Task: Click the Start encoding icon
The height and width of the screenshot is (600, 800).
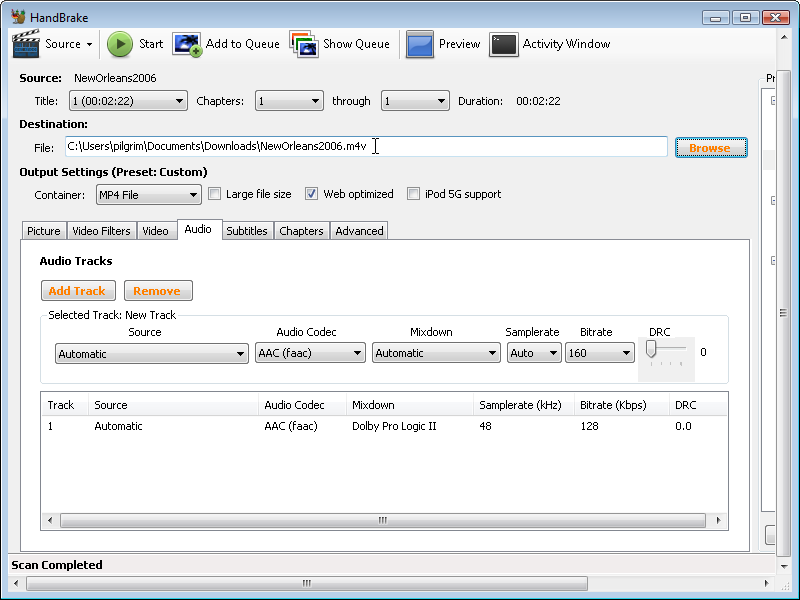Action: point(120,44)
